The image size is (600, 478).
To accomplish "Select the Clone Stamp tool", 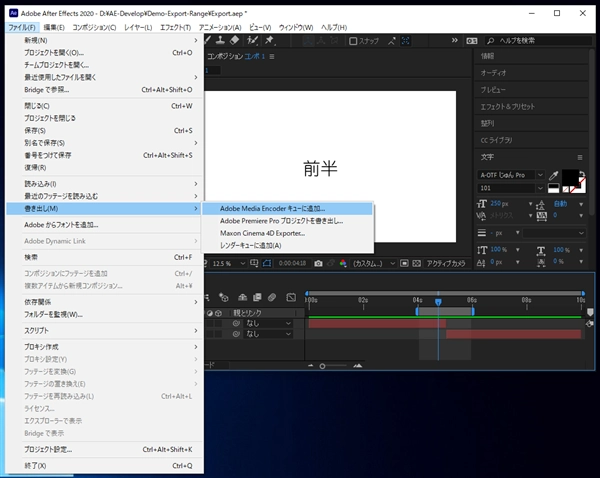I will point(220,40).
